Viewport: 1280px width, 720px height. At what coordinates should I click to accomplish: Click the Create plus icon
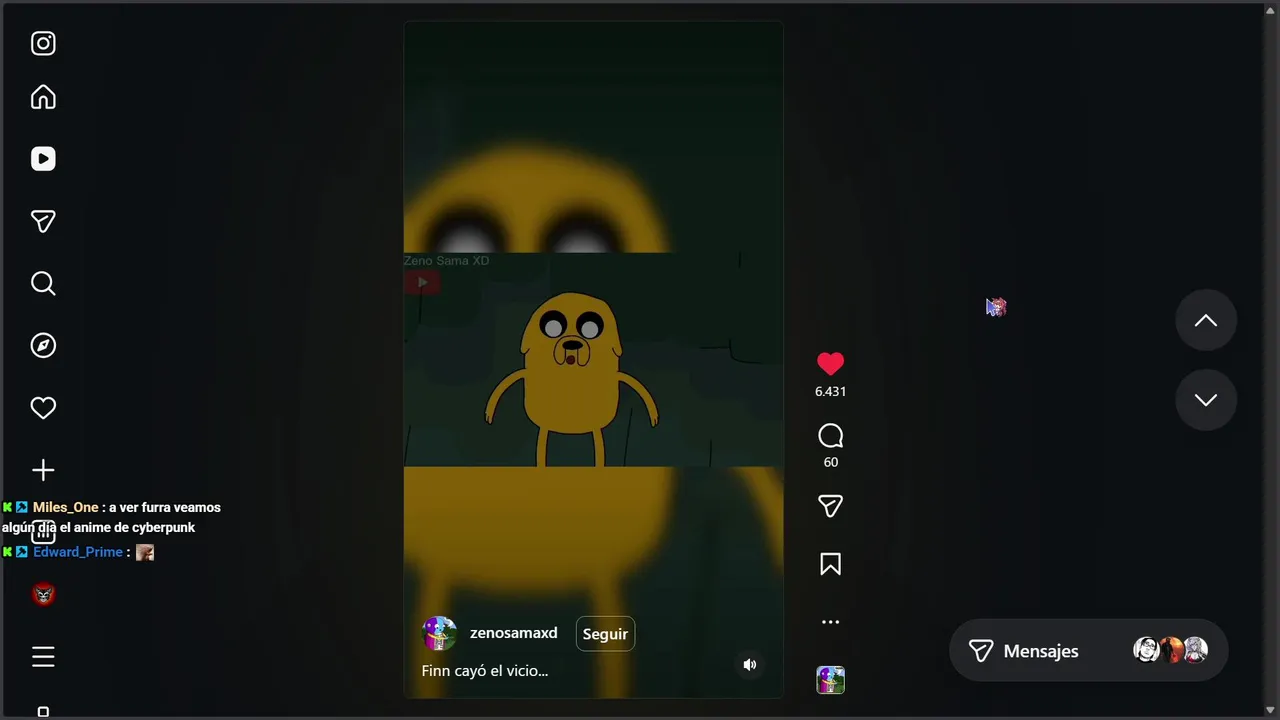point(43,470)
